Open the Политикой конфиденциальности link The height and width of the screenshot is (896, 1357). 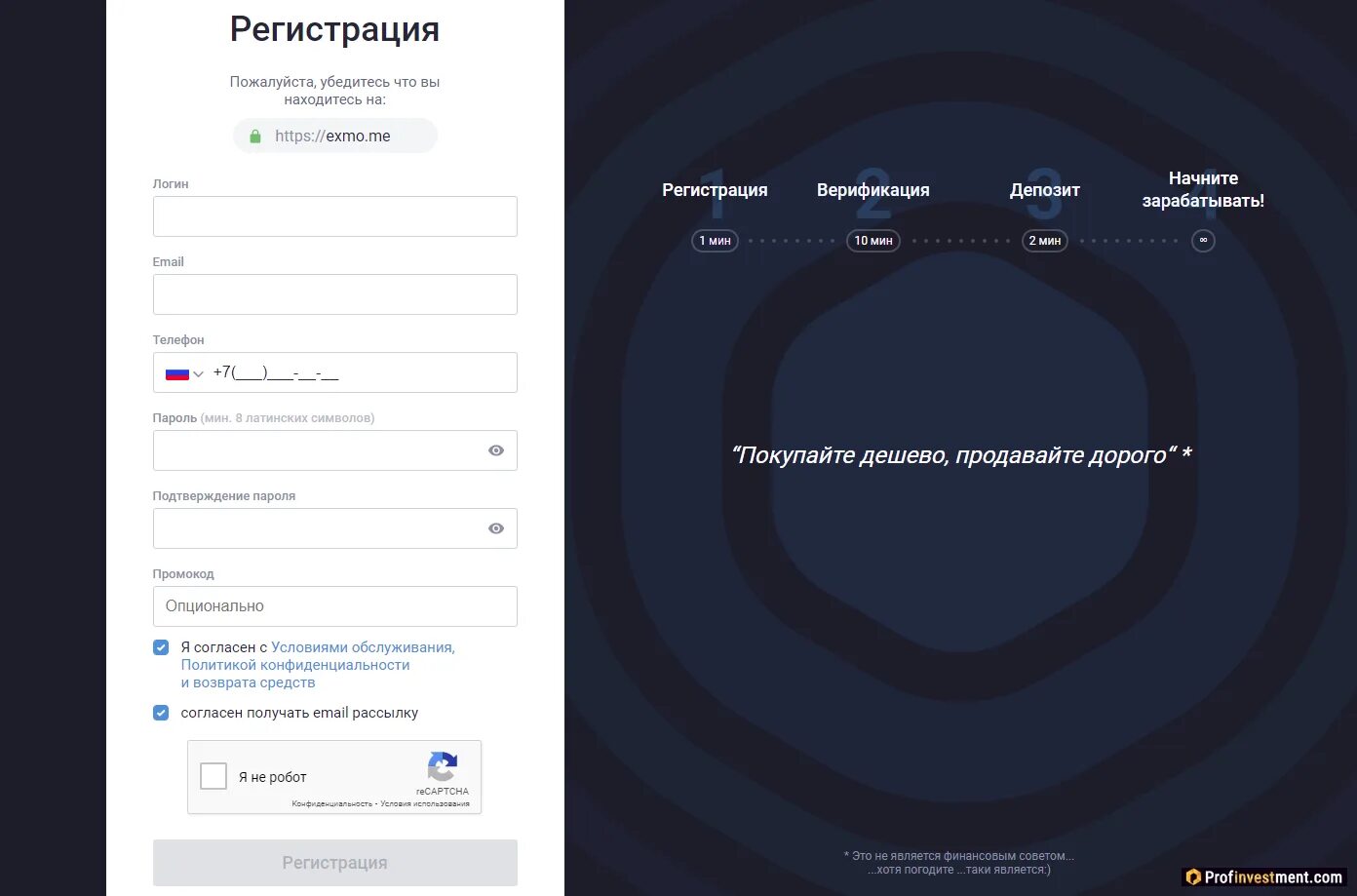point(295,665)
